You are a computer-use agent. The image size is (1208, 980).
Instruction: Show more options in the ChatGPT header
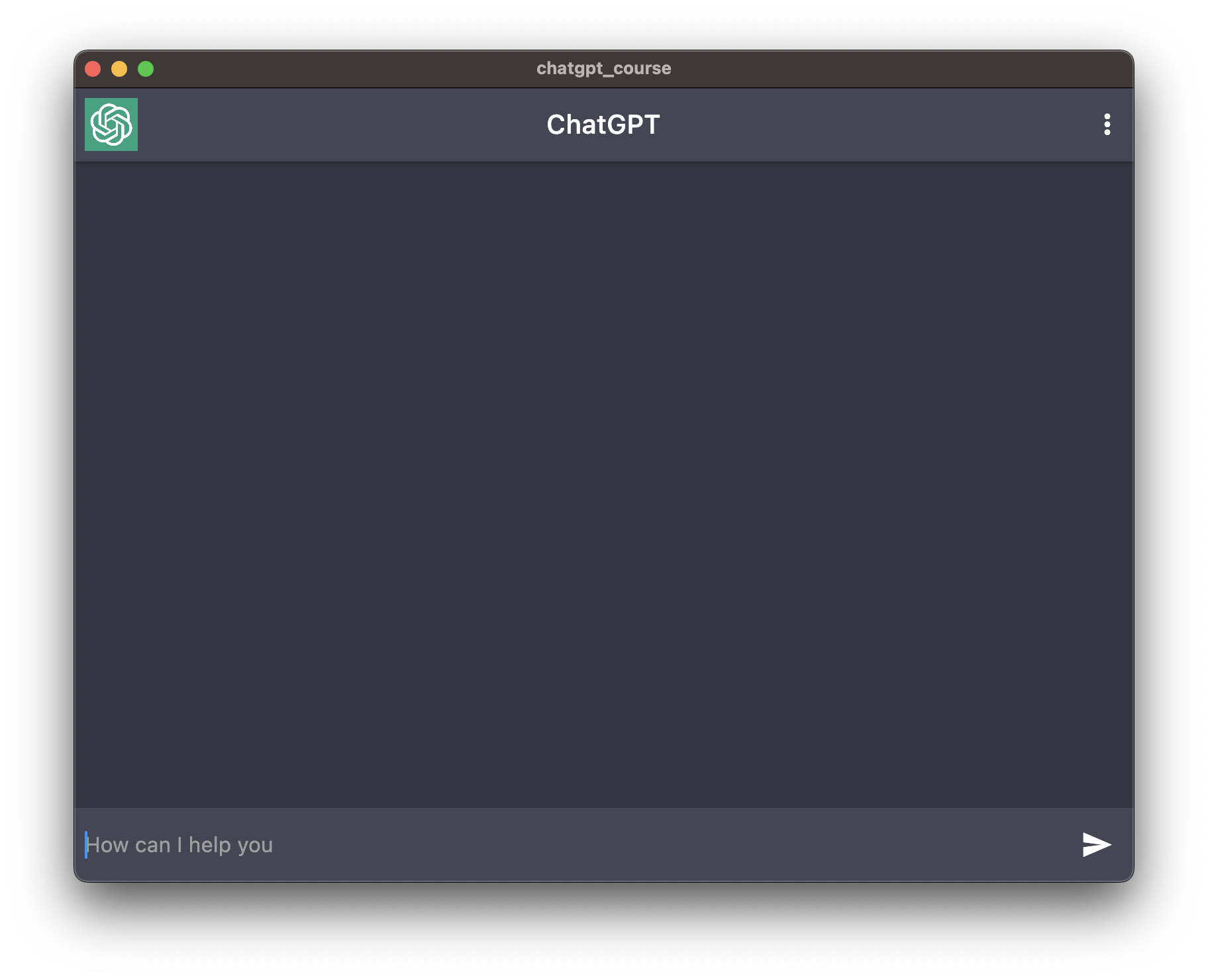1107,124
